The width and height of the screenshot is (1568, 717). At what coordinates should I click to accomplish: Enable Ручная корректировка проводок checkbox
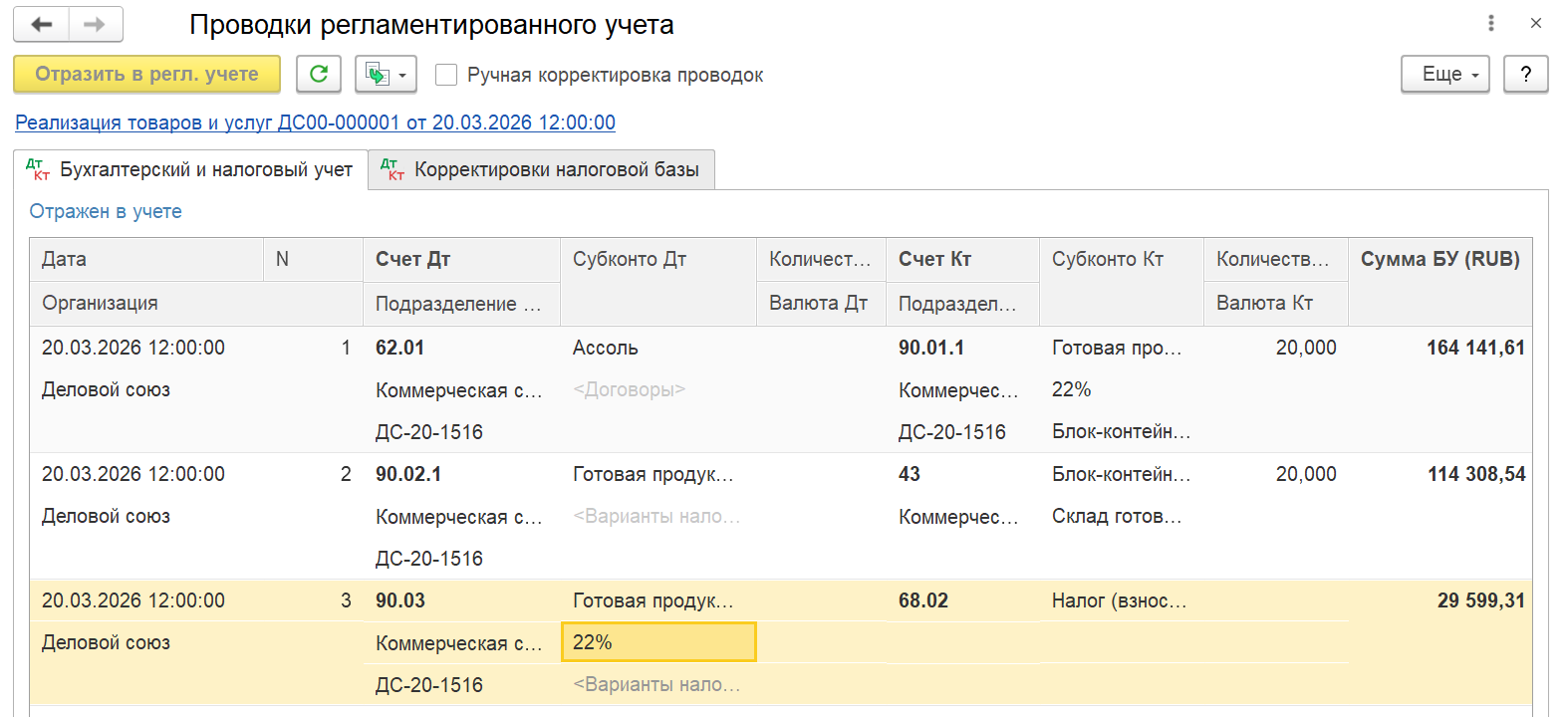(446, 75)
